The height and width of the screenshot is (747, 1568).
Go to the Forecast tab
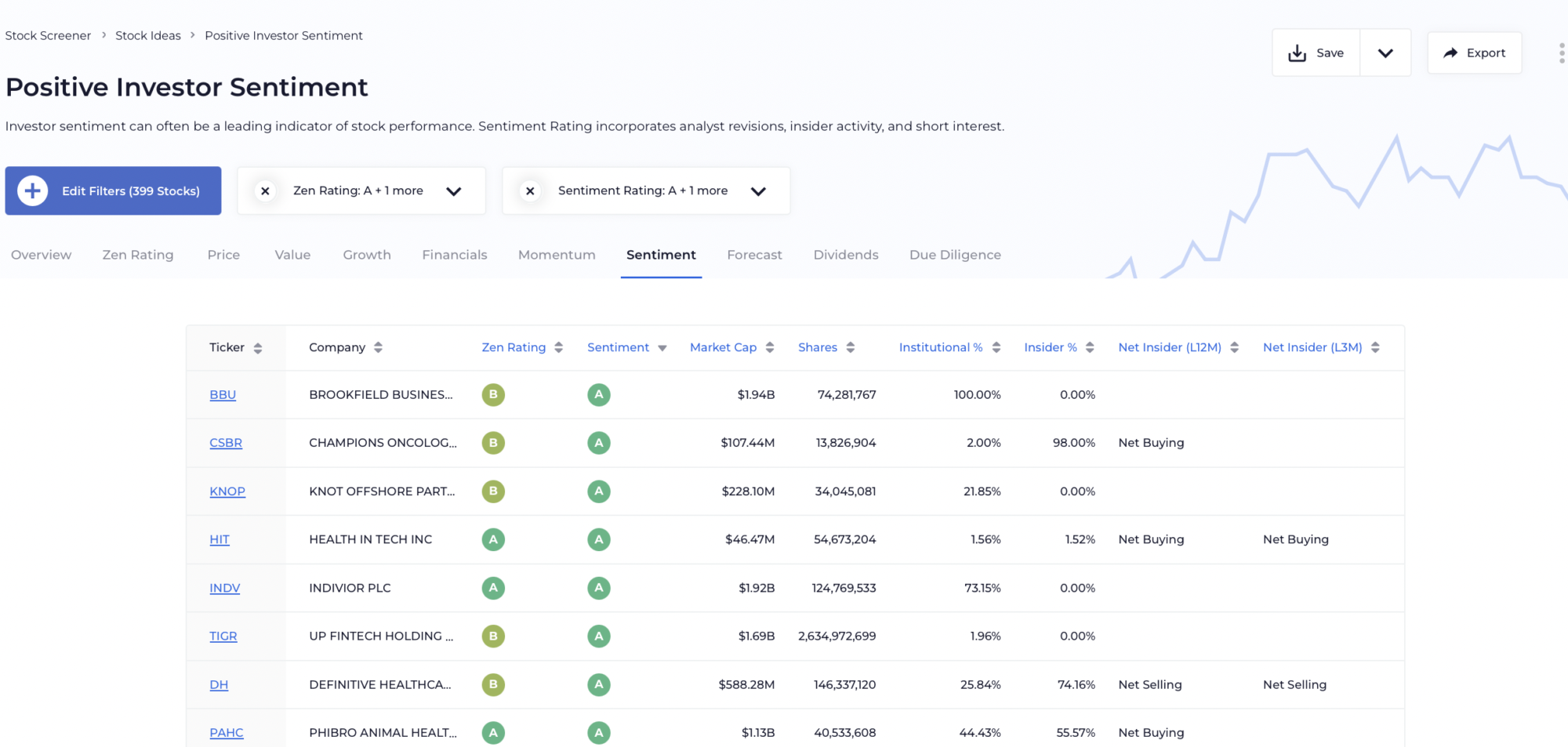(x=754, y=255)
